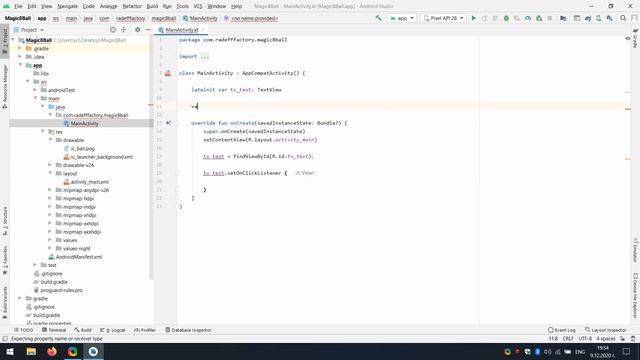The image size is (640, 360).
Task: Open Resource Manager side tab
Action: click(5, 87)
